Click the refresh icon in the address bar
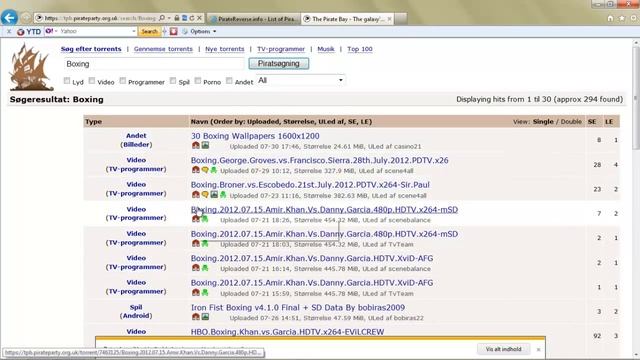The height and width of the screenshot is (360, 640). tap(192, 18)
